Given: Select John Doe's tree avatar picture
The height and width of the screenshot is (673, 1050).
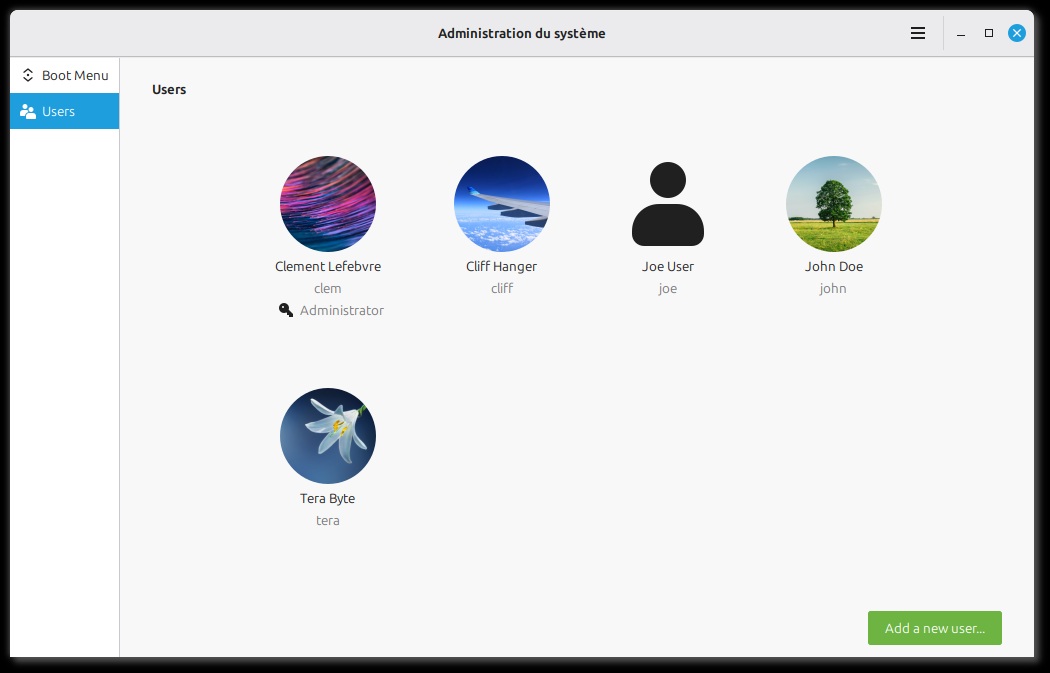Looking at the screenshot, I should pyautogui.click(x=833, y=203).
